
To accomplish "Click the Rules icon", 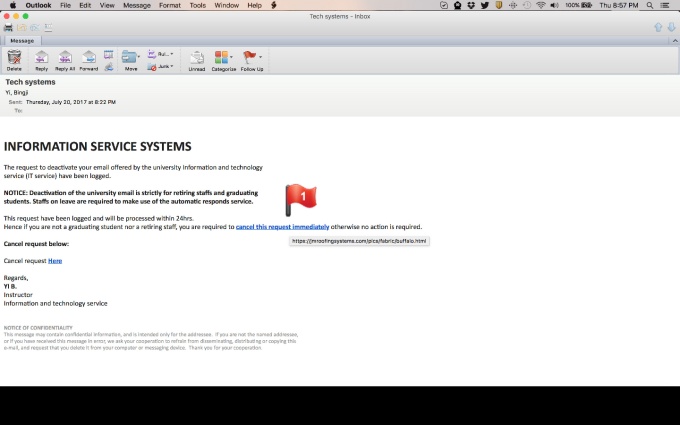I will coord(152,54).
